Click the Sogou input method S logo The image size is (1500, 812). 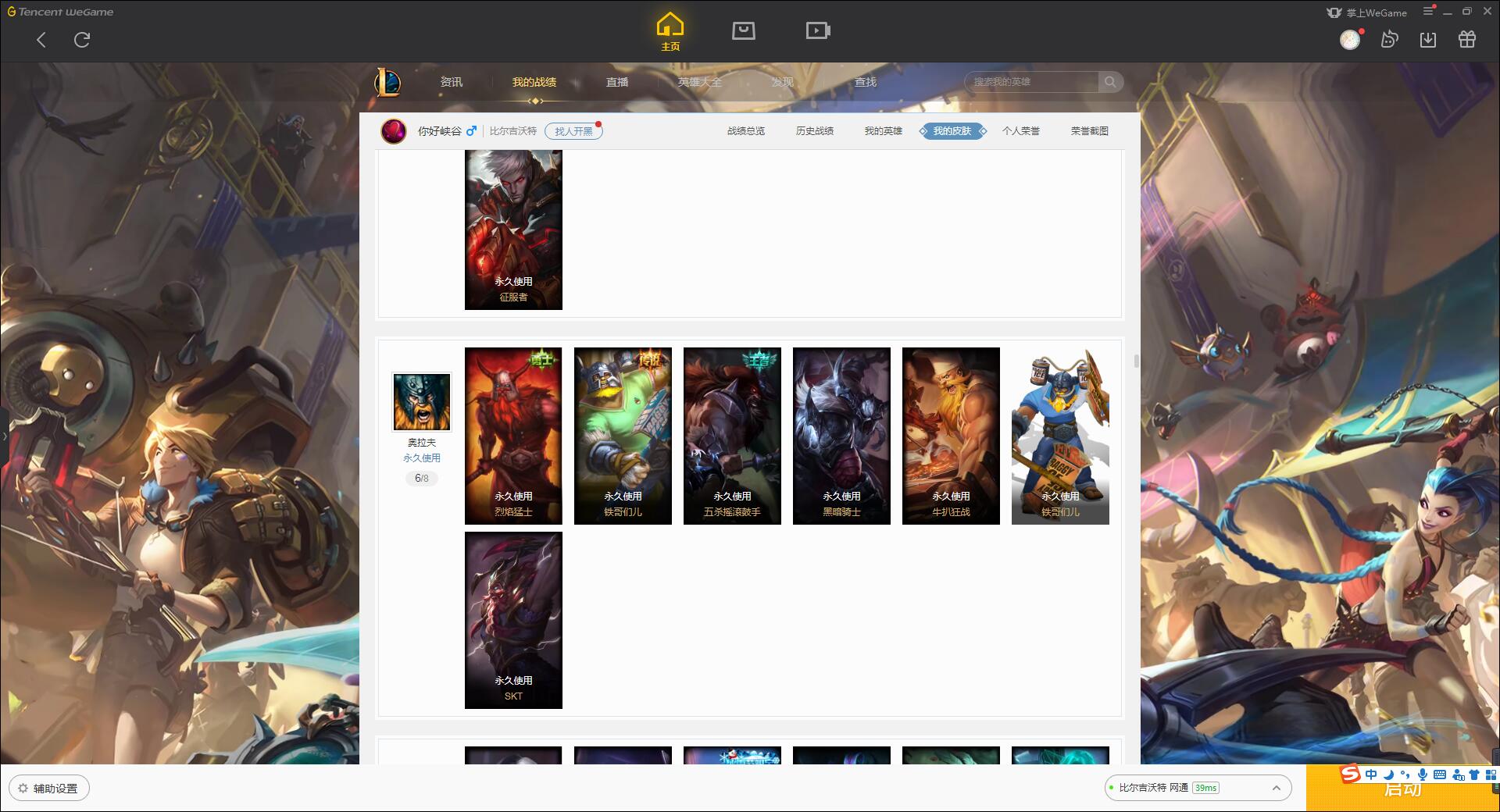tap(1350, 774)
